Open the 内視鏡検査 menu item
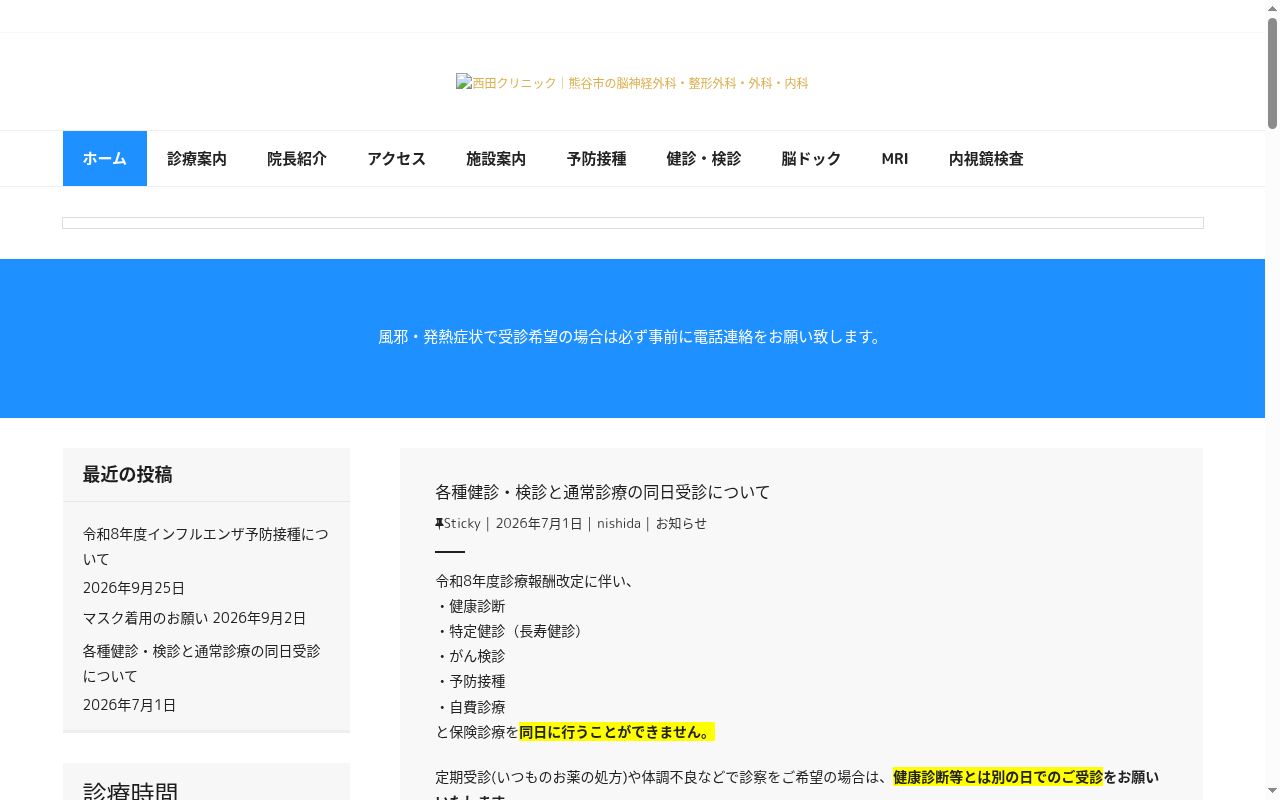Screen dimensions: 1280x800 [x=986, y=158]
